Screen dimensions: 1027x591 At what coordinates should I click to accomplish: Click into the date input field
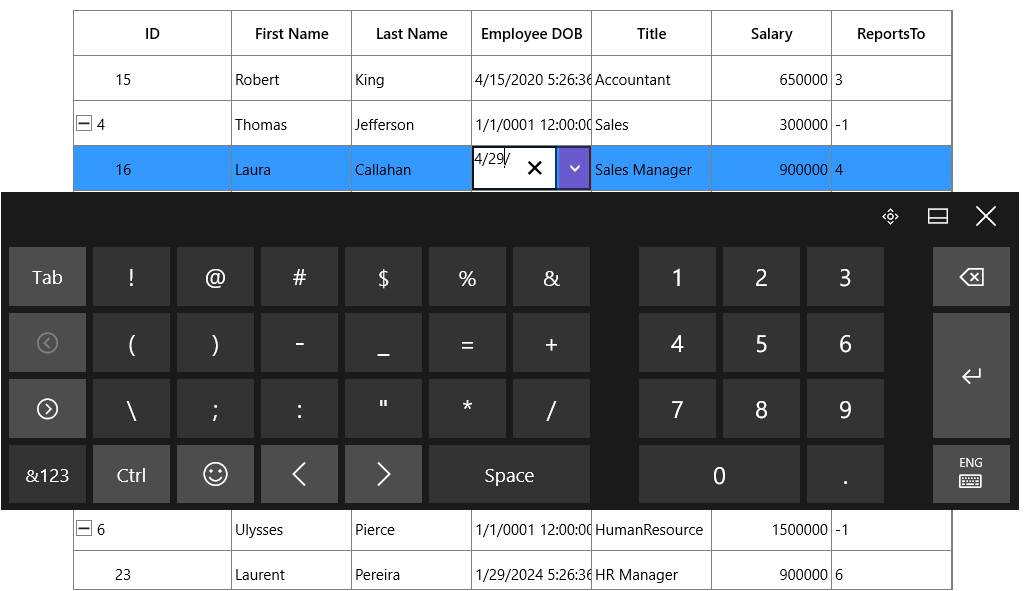pos(498,168)
